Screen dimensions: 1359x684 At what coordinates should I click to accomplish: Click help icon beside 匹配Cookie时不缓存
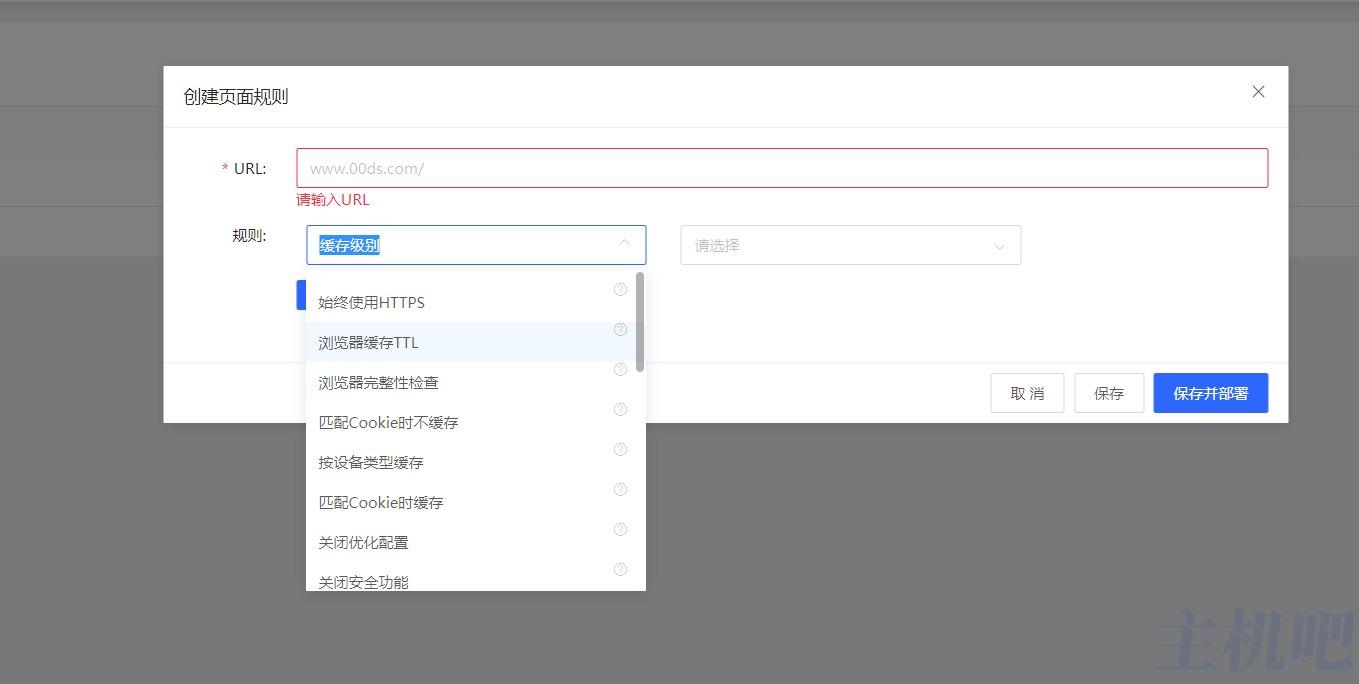[620, 409]
